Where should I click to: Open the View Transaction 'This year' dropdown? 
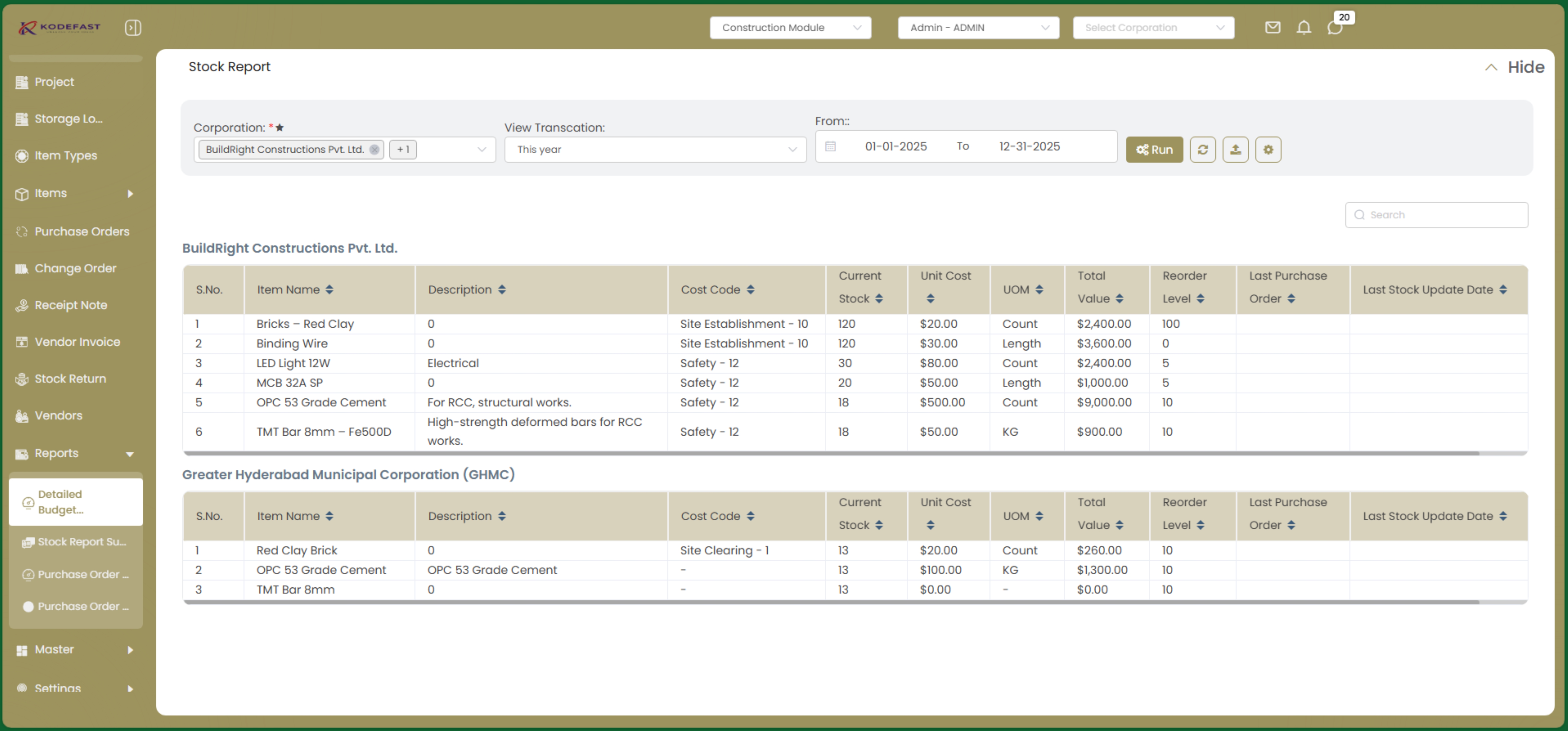655,150
